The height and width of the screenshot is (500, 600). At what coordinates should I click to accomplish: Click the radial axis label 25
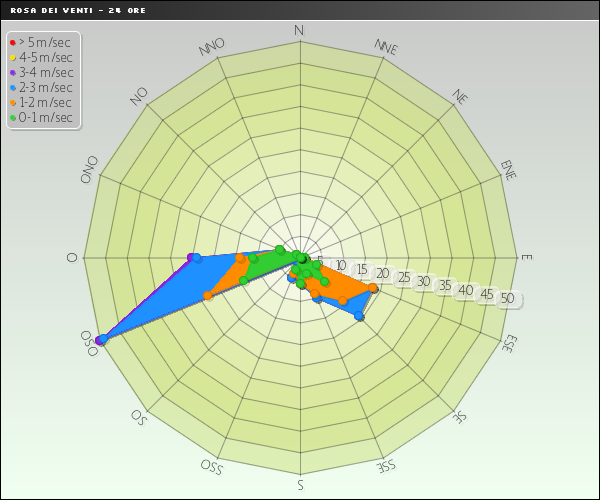[403, 277]
